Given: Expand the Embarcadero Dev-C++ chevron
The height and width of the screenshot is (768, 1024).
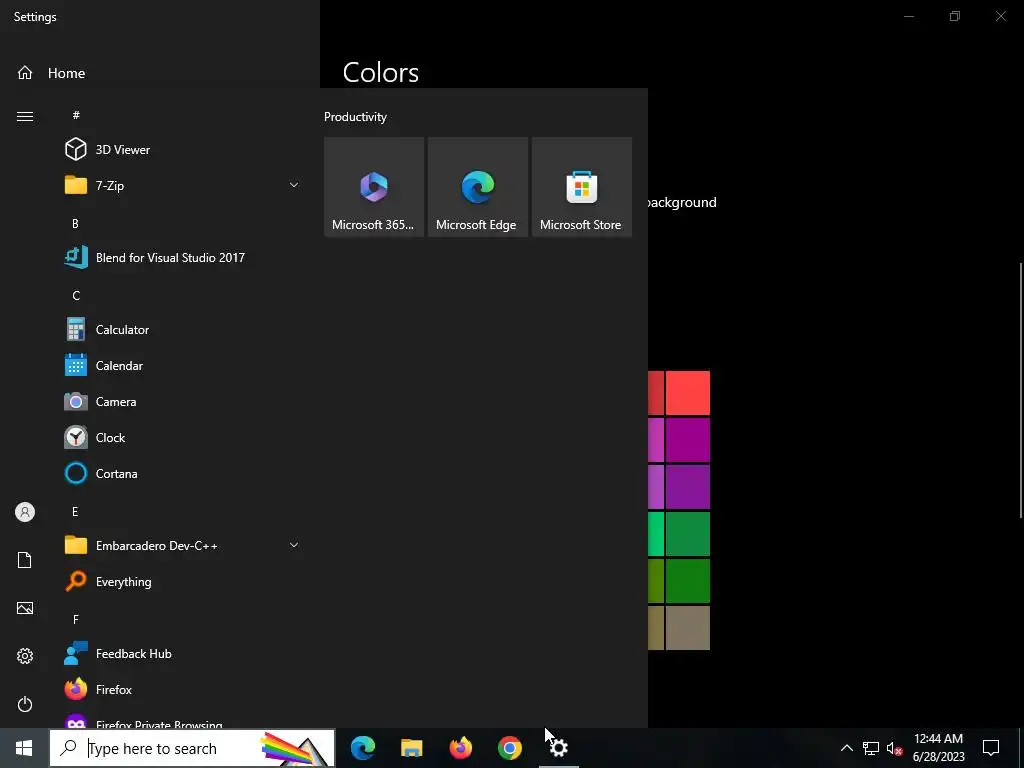Looking at the screenshot, I should pos(294,545).
